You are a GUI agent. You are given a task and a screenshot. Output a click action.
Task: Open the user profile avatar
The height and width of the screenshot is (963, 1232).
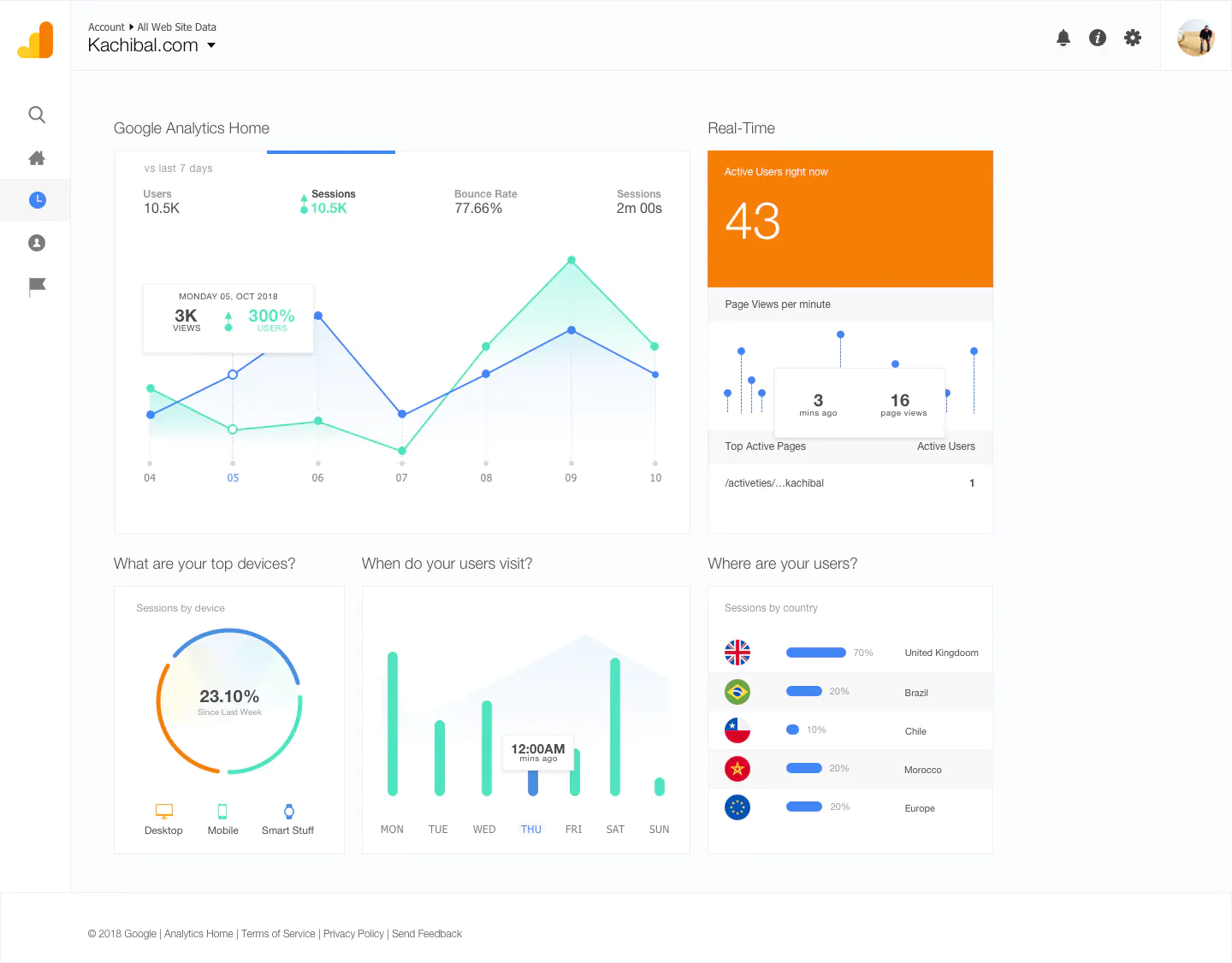click(1196, 38)
